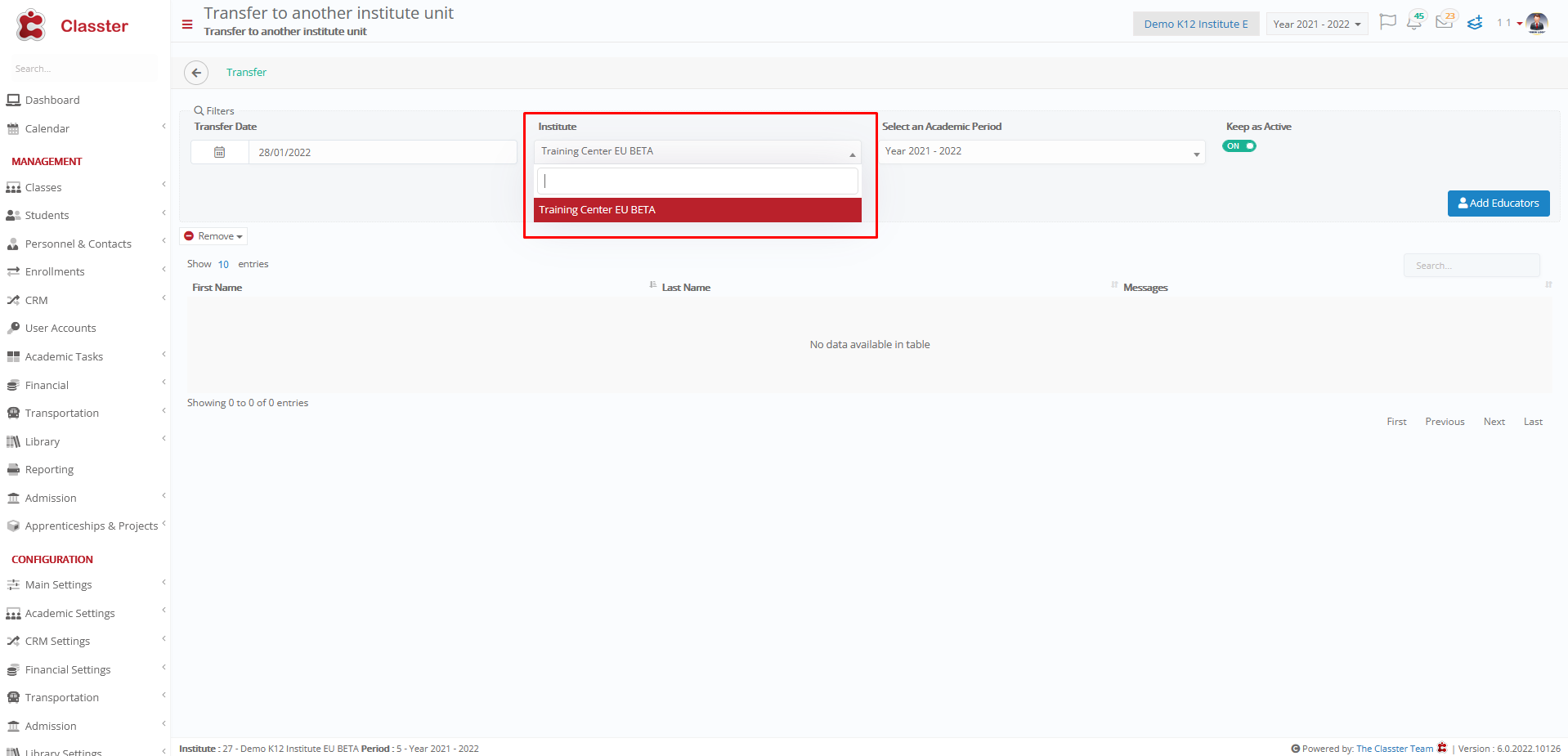Click the blue layers plus icon

tap(1475, 23)
